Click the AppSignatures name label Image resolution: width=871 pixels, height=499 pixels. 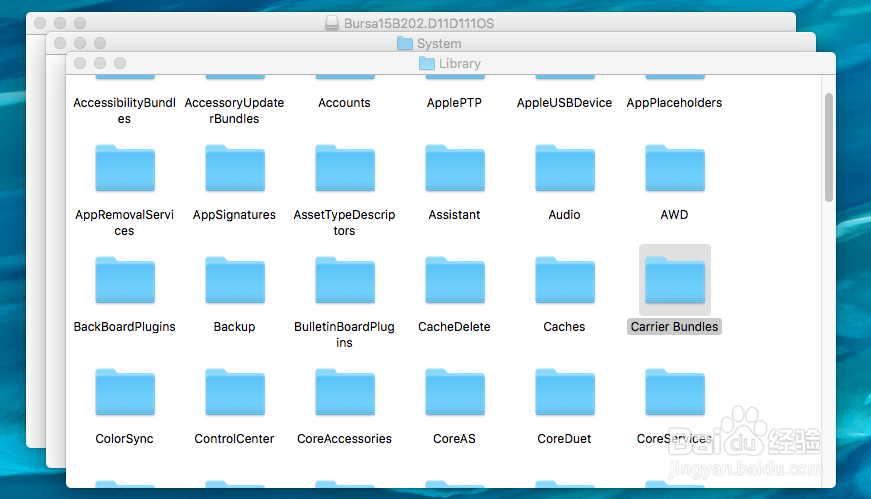pyautogui.click(x=234, y=215)
